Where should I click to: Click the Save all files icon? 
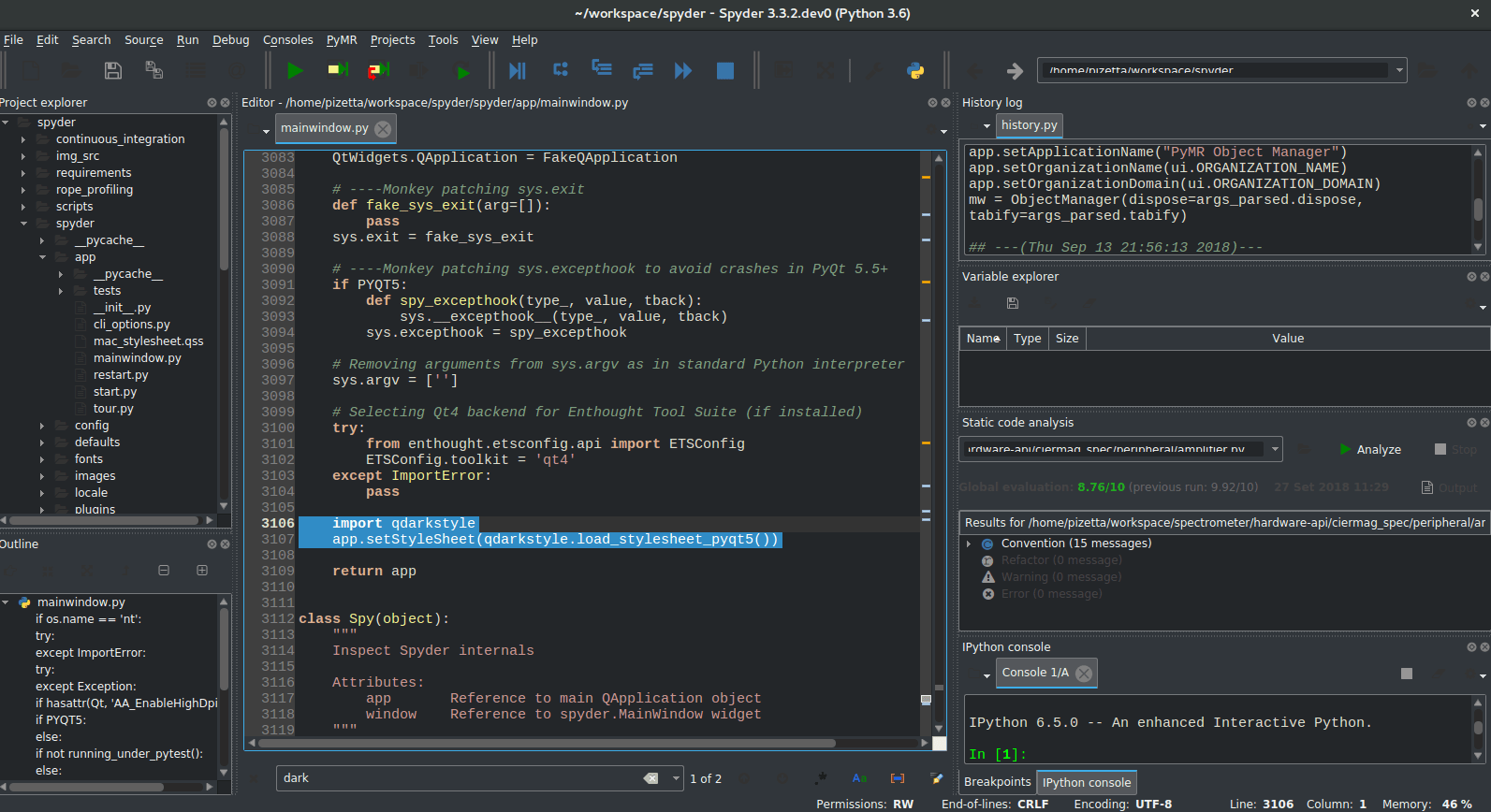pos(154,70)
